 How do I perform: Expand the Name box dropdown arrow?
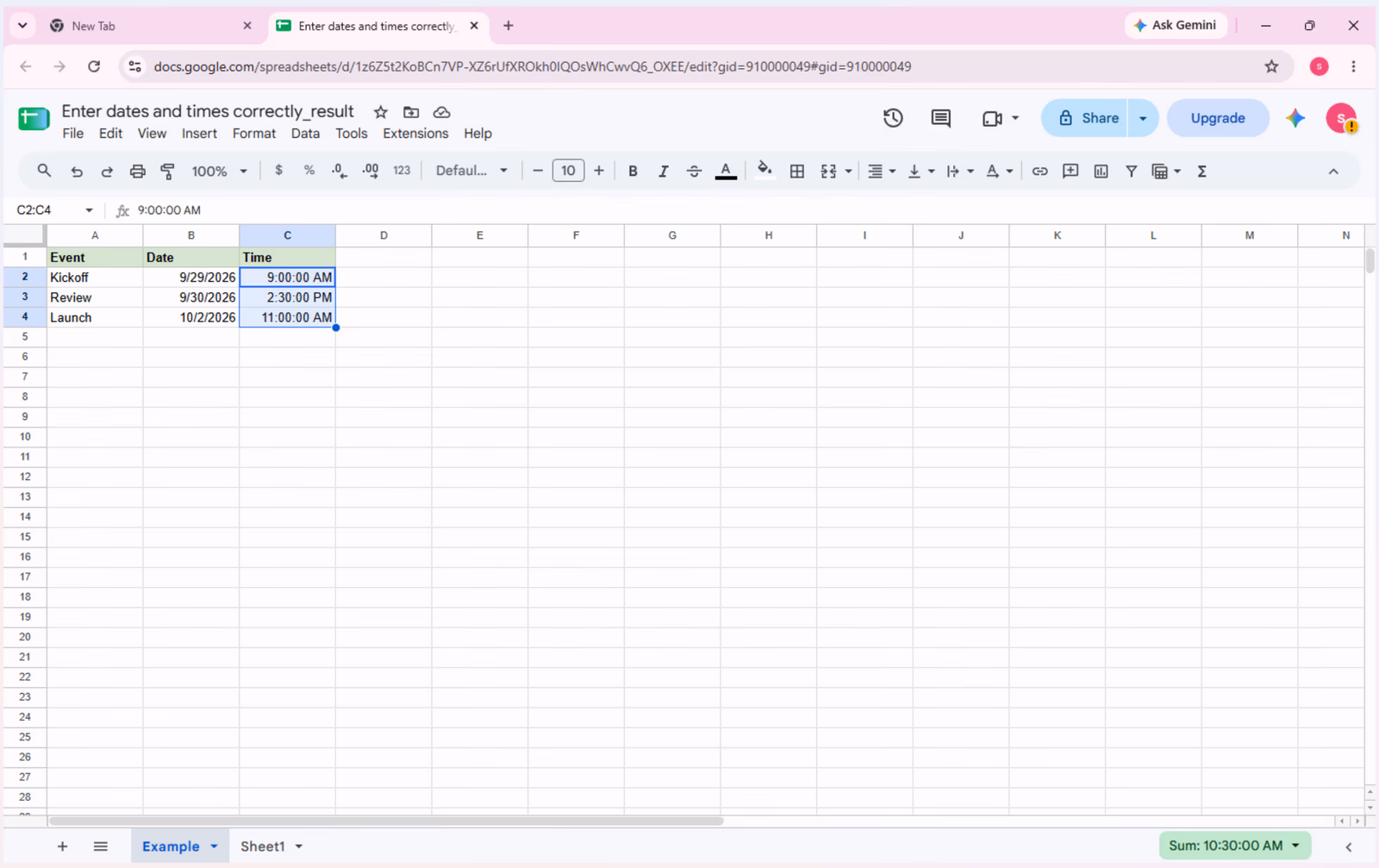[x=89, y=210]
